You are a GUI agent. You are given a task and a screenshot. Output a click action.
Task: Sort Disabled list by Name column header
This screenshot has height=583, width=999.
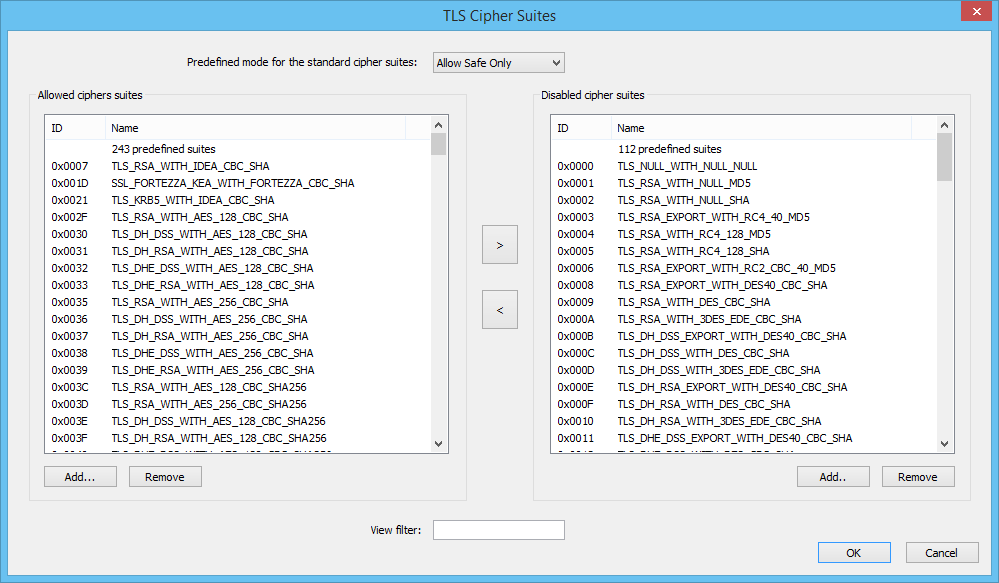click(761, 128)
